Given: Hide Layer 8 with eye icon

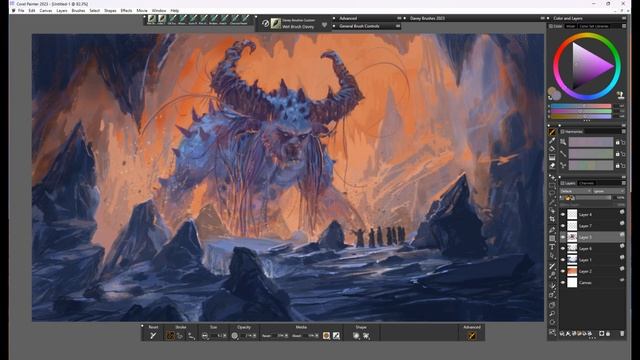Looking at the screenshot, I should coord(563,214).
